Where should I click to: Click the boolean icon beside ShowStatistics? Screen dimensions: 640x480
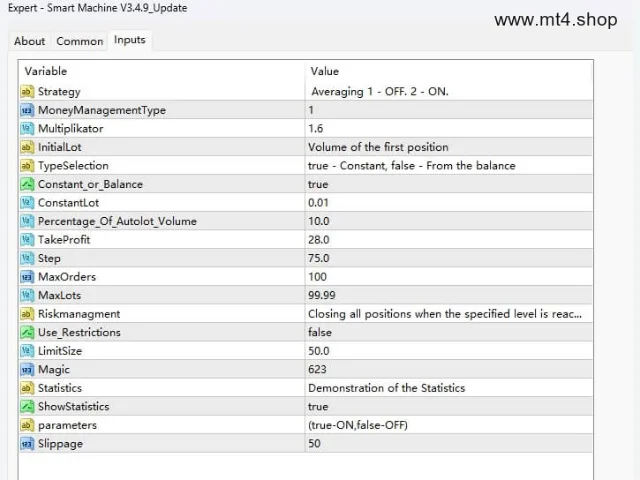(x=27, y=406)
